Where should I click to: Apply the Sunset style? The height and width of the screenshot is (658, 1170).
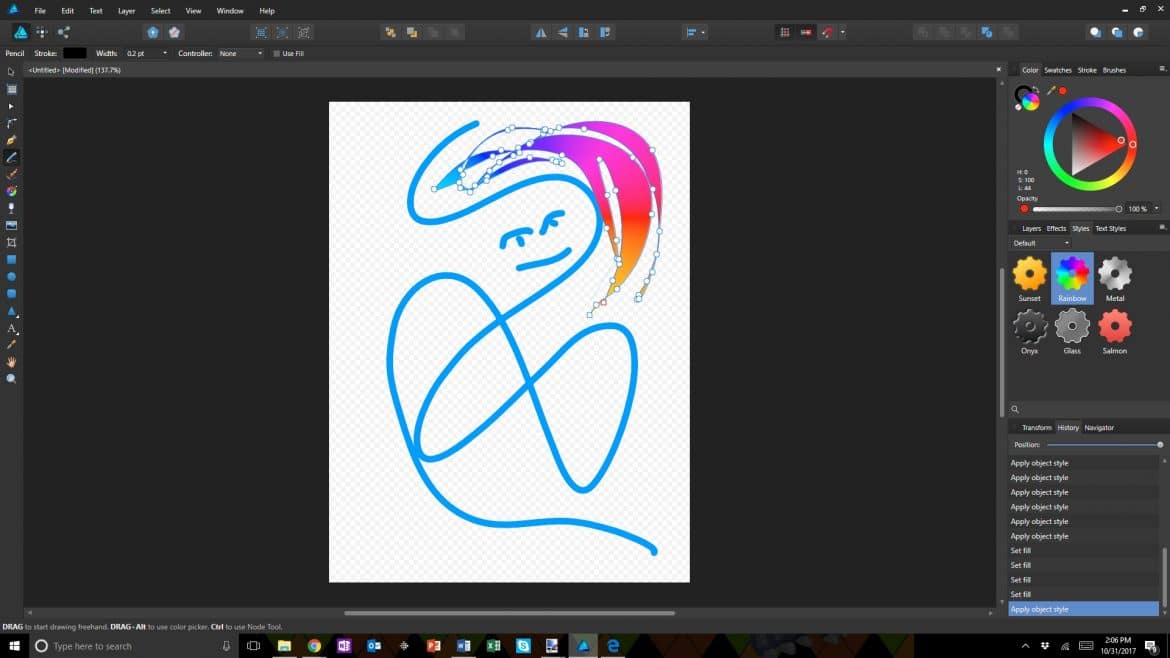[x=1029, y=273]
